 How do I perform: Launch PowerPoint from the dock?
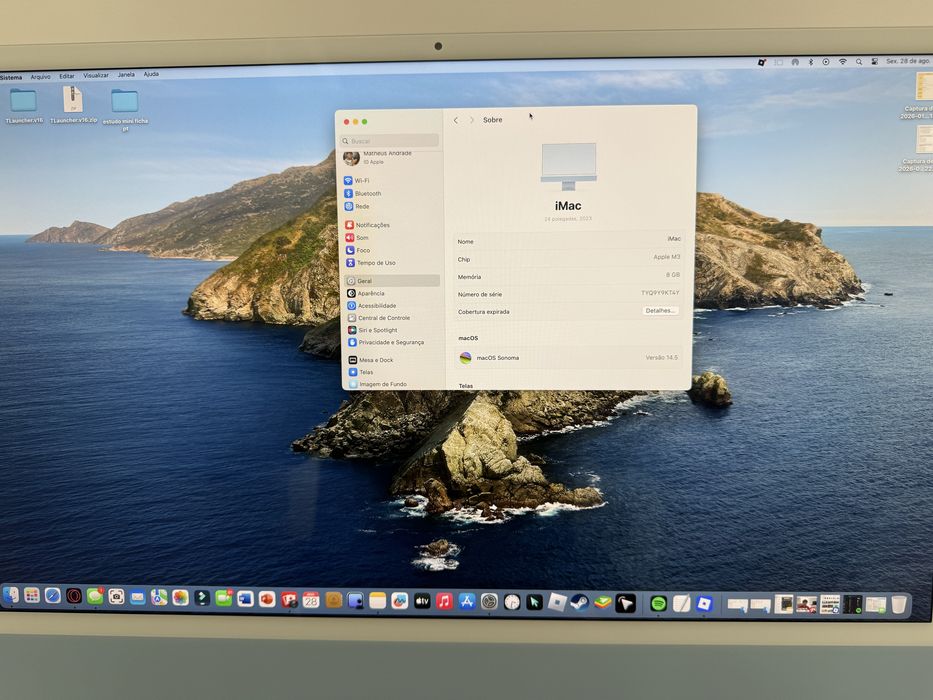coord(267,599)
